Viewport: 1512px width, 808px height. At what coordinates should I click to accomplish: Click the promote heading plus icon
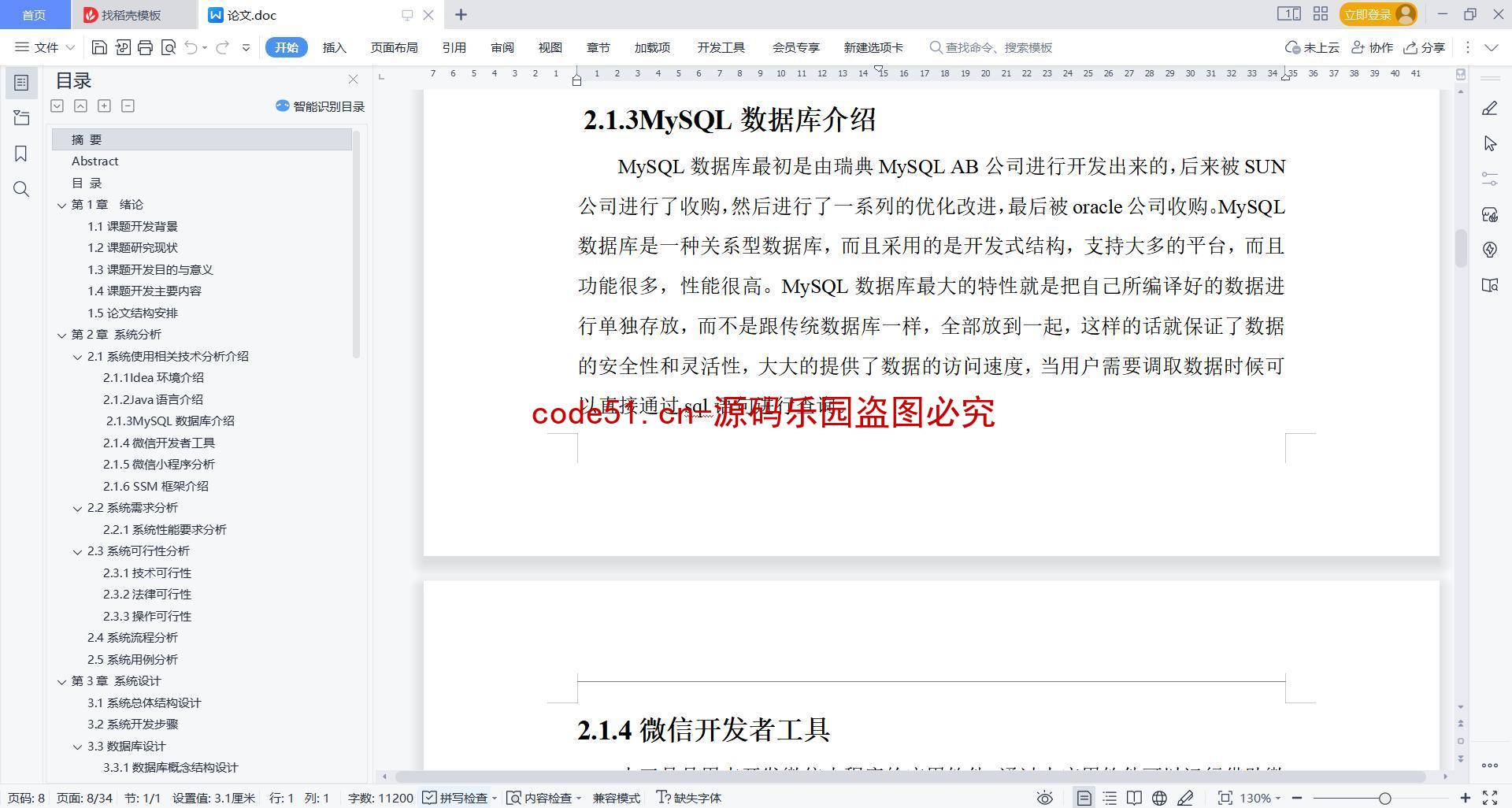click(x=104, y=106)
